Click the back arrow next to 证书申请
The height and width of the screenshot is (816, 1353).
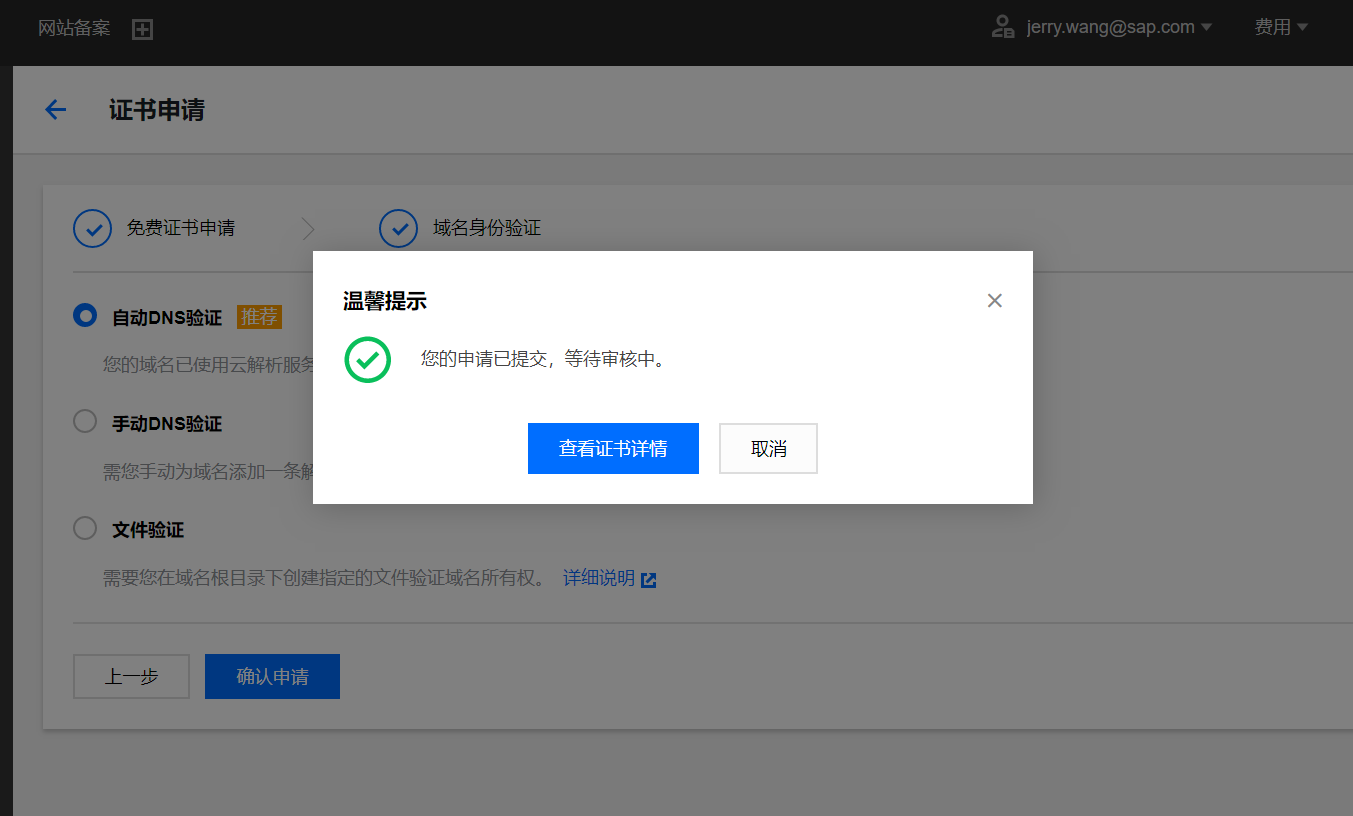tap(55, 110)
